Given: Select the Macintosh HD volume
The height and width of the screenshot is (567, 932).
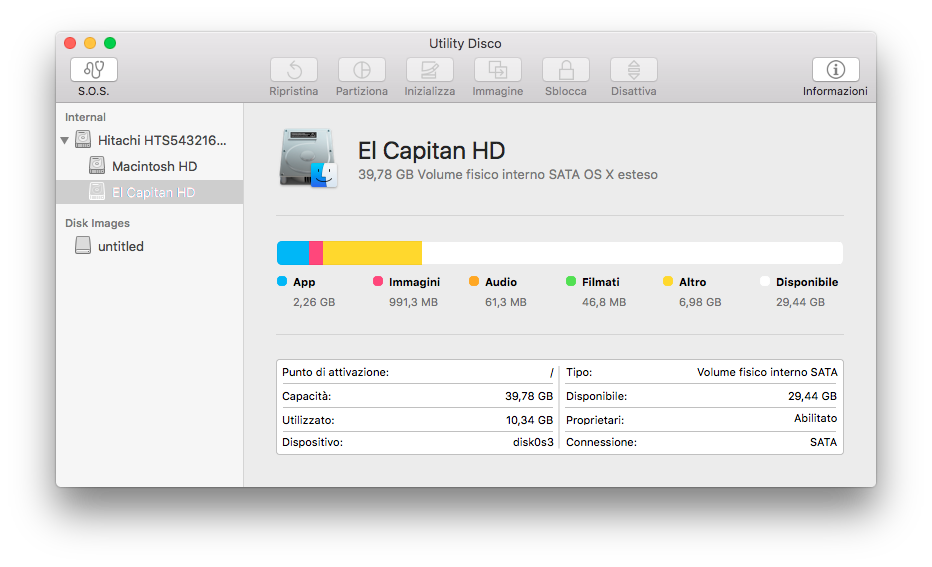Looking at the screenshot, I should (150, 166).
